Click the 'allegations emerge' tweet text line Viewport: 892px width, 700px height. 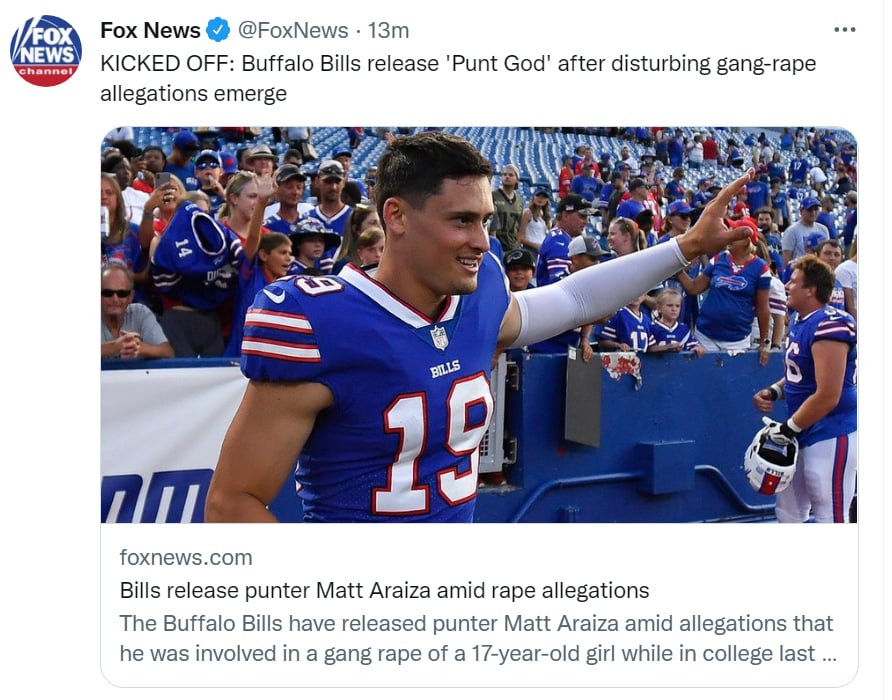[193, 93]
